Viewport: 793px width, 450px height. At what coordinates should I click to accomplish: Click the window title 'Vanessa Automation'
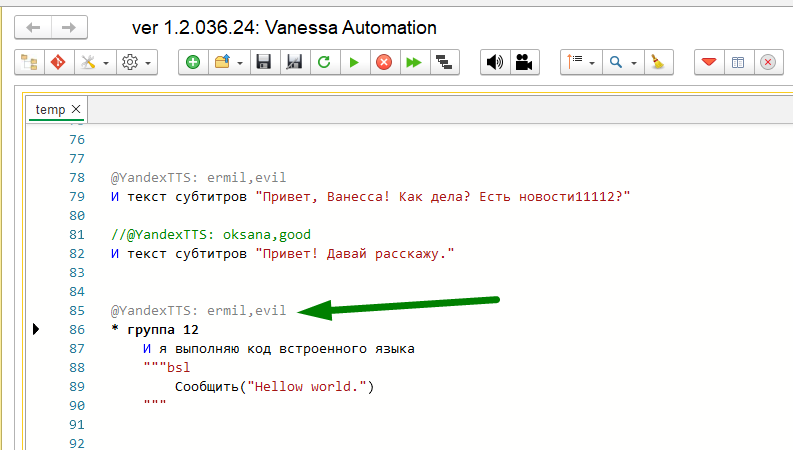[350, 27]
